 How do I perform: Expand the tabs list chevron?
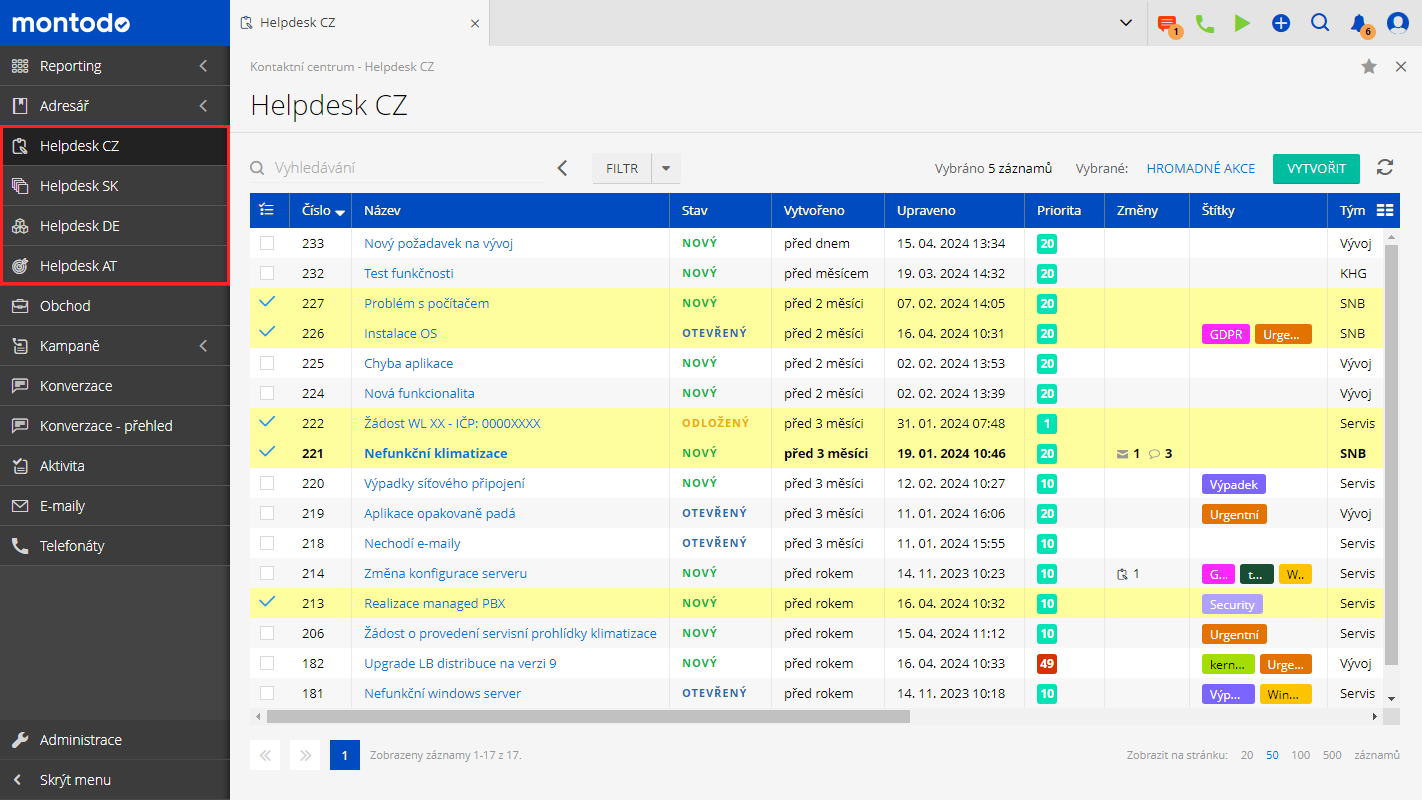point(1126,23)
